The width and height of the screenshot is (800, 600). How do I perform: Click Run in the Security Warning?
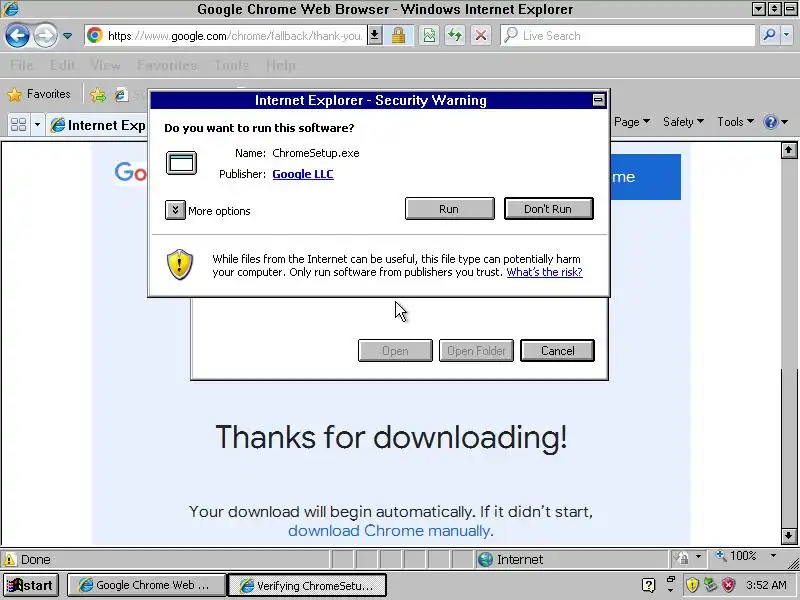coord(449,209)
